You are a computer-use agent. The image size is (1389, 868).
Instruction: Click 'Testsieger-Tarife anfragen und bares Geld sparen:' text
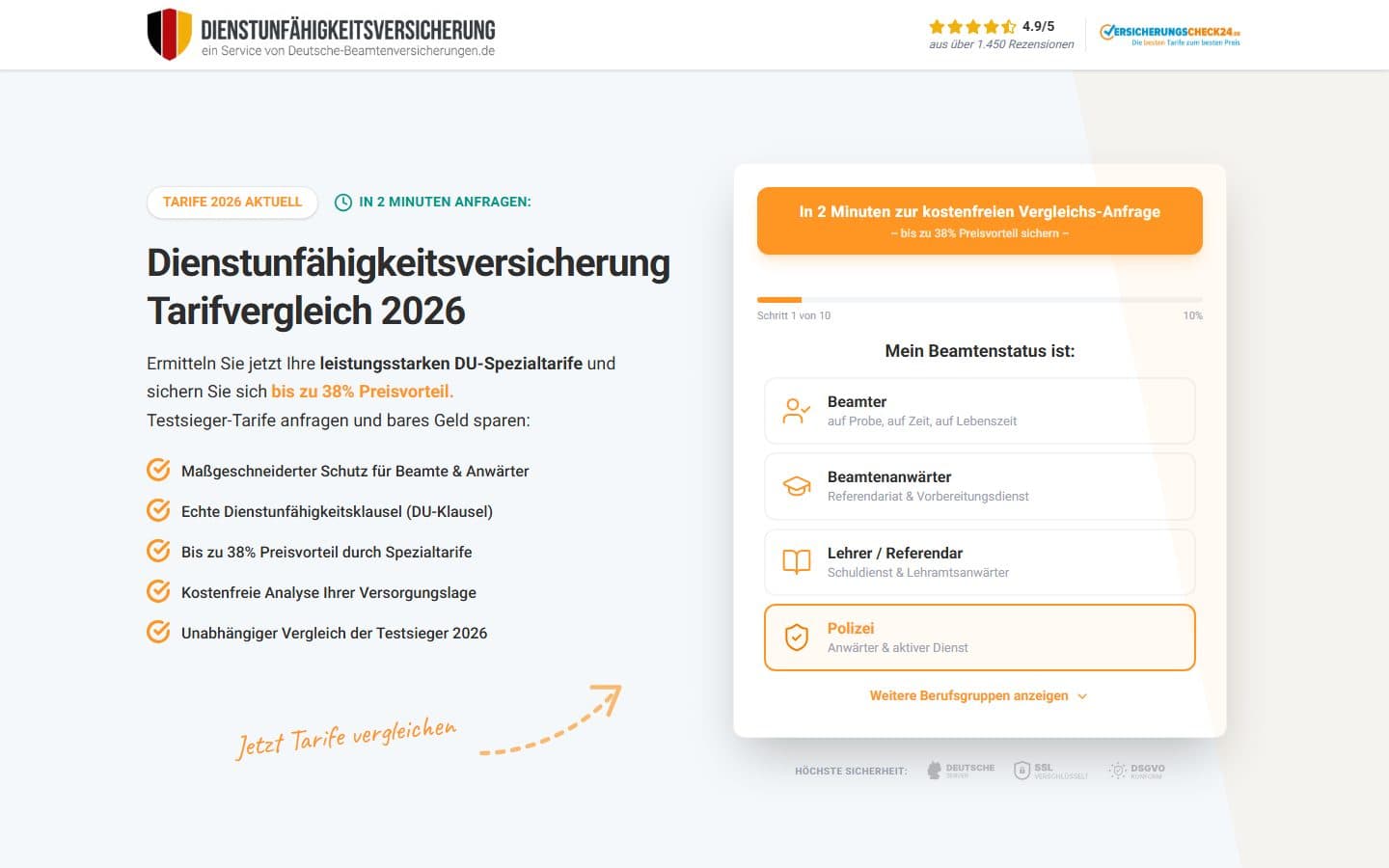pos(339,420)
